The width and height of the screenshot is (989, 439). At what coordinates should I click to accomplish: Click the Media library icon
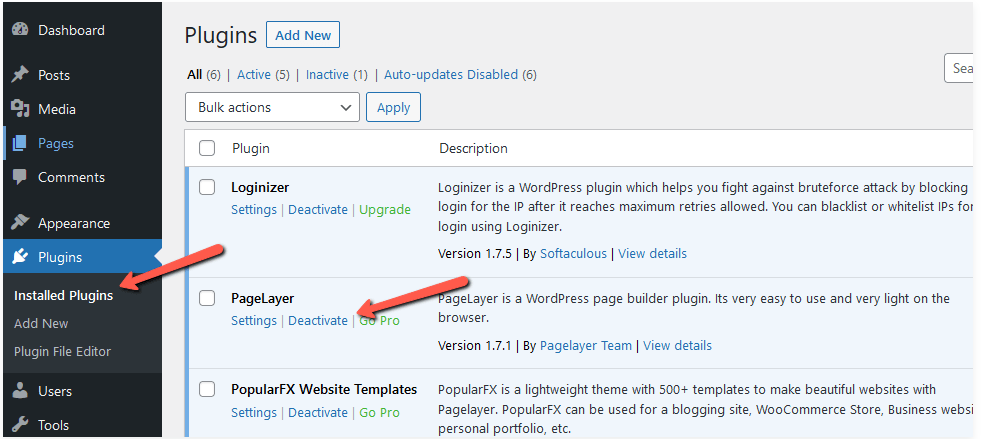click(20, 109)
